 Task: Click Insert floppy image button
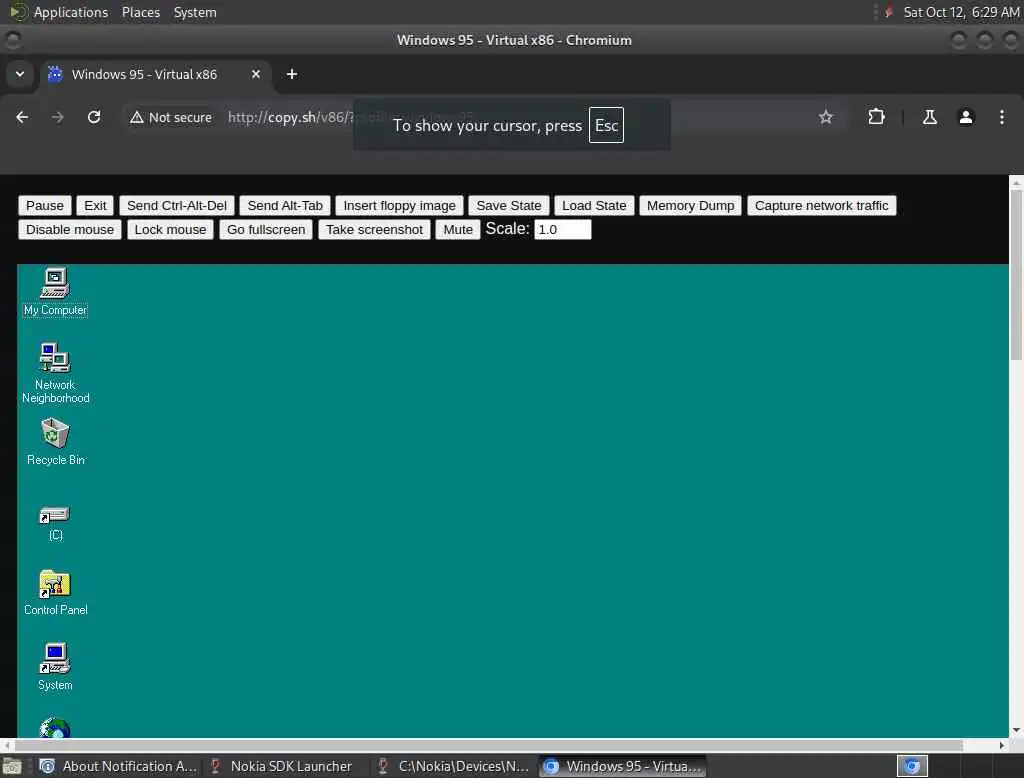[400, 206]
